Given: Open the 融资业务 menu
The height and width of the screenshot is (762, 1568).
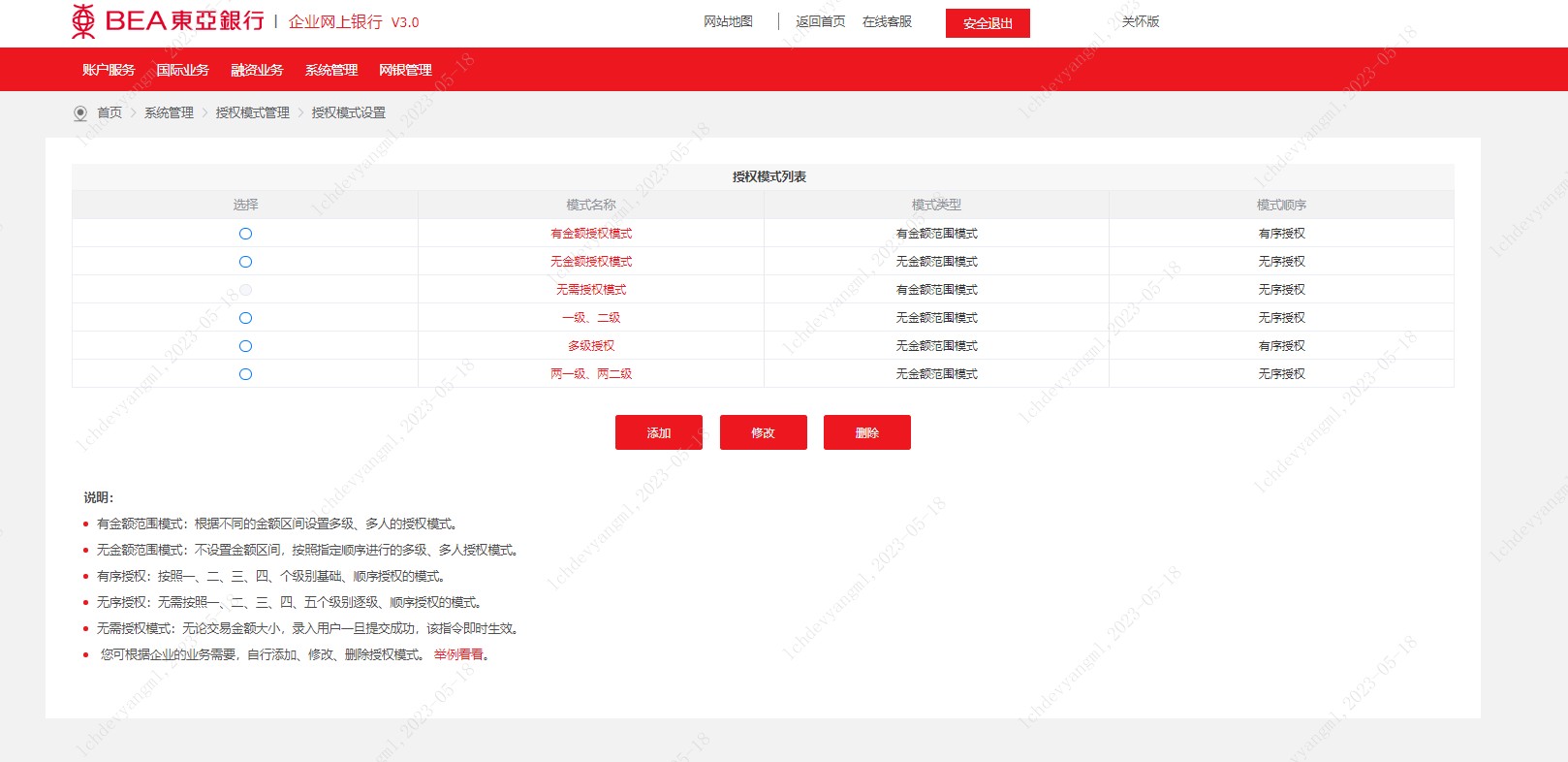Looking at the screenshot, I should 257,70.
